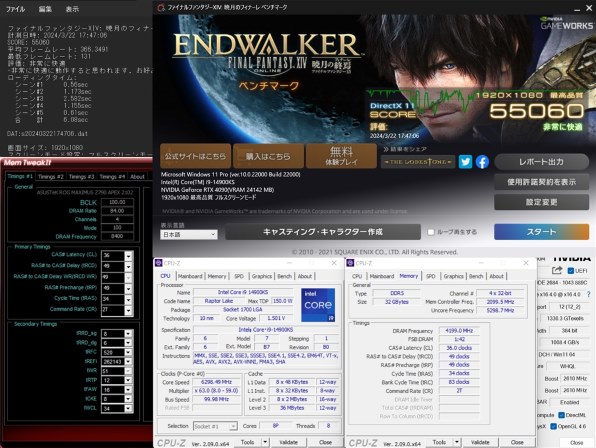This screenshot has width=596, height=448.
Task: Toggle ループ再生する loop playback checkbox
Action: coord(431,232)
